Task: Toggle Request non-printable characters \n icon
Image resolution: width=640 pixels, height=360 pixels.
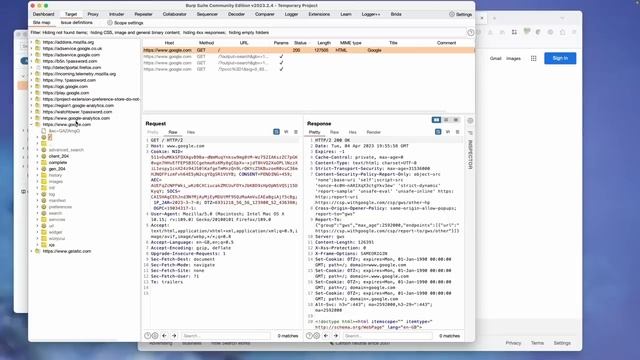Action: pos(286,132)
